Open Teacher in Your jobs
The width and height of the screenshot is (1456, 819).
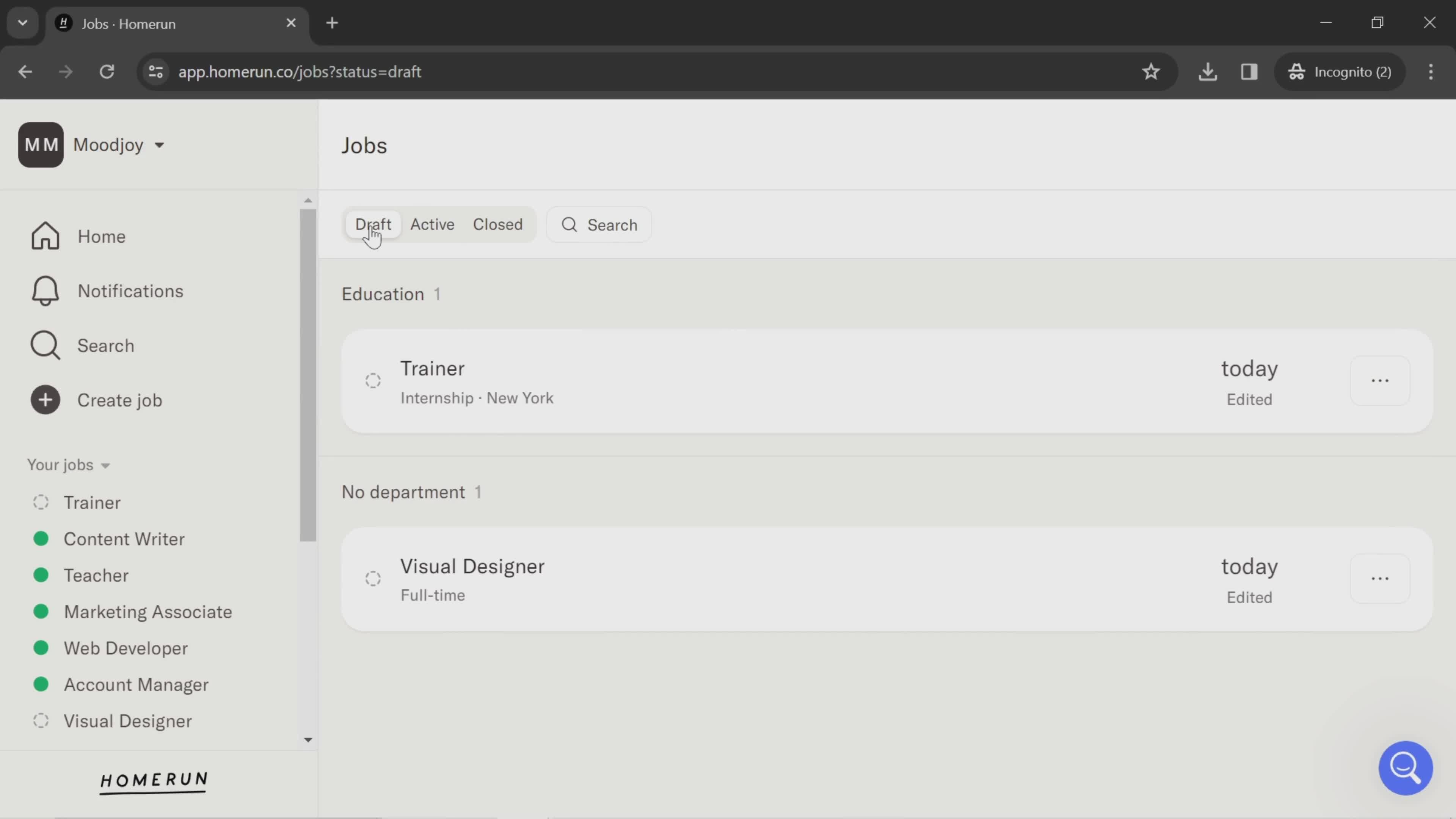[96, 576]
